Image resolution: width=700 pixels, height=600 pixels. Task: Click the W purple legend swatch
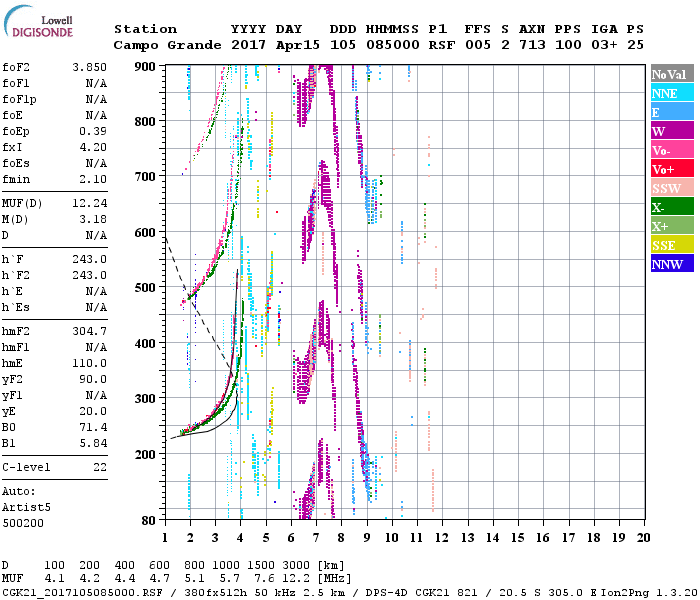coord(672,131)
